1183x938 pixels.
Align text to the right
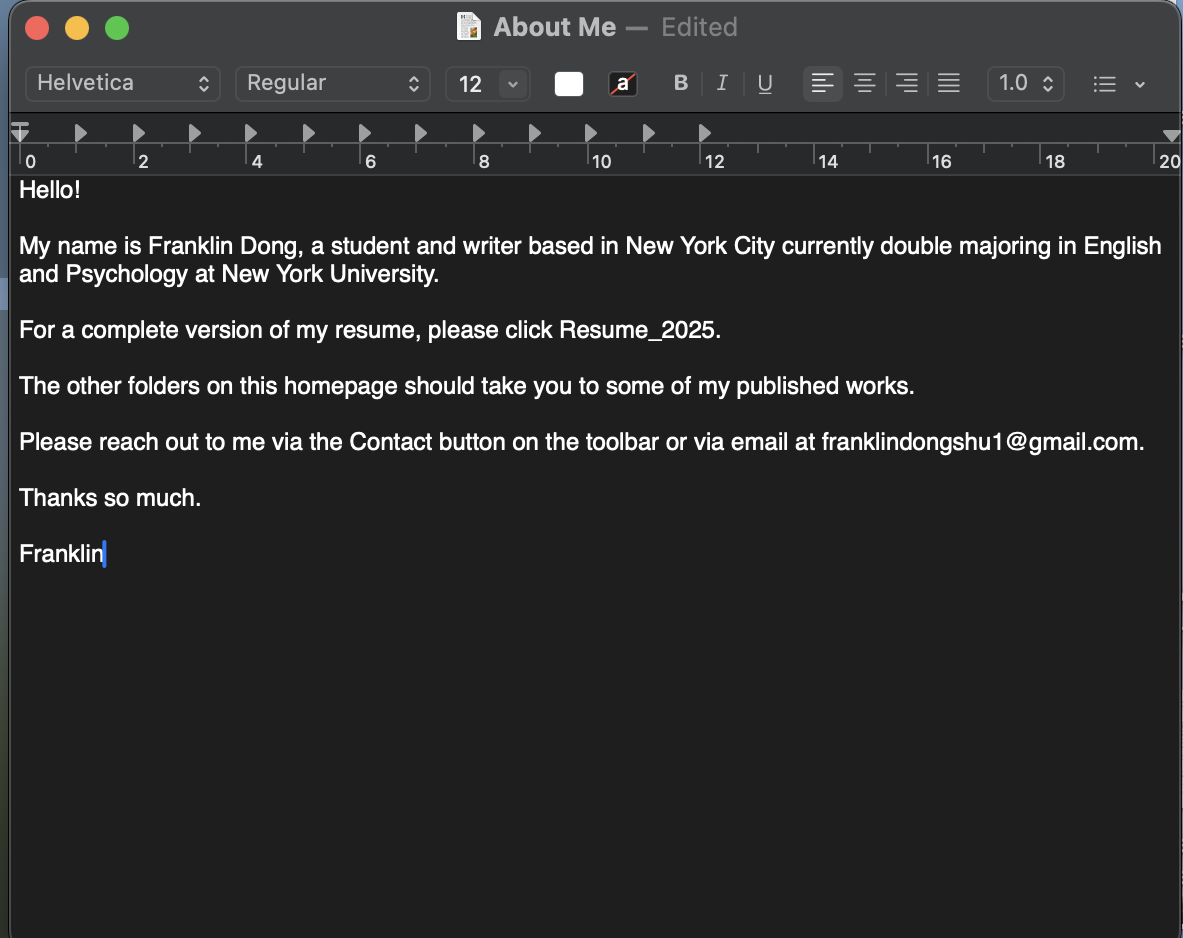tap(907, 83)
